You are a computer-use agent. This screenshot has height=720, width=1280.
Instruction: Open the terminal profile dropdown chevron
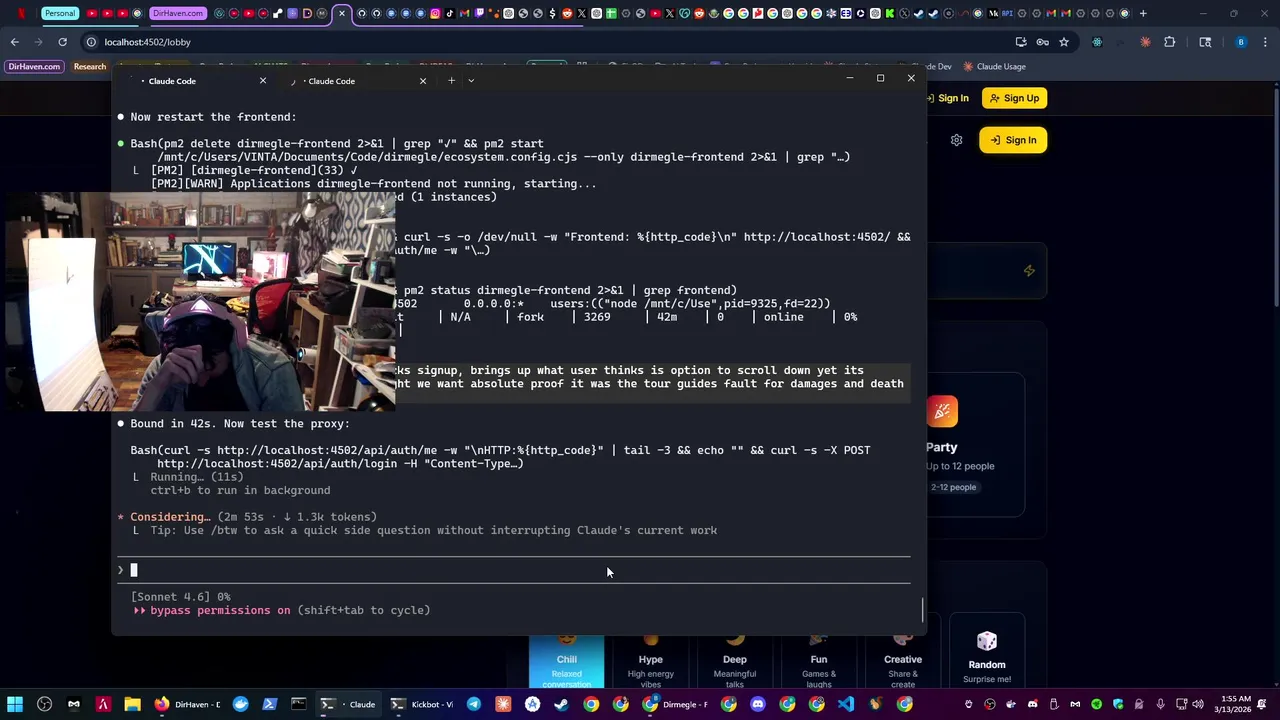pos(471,81)
